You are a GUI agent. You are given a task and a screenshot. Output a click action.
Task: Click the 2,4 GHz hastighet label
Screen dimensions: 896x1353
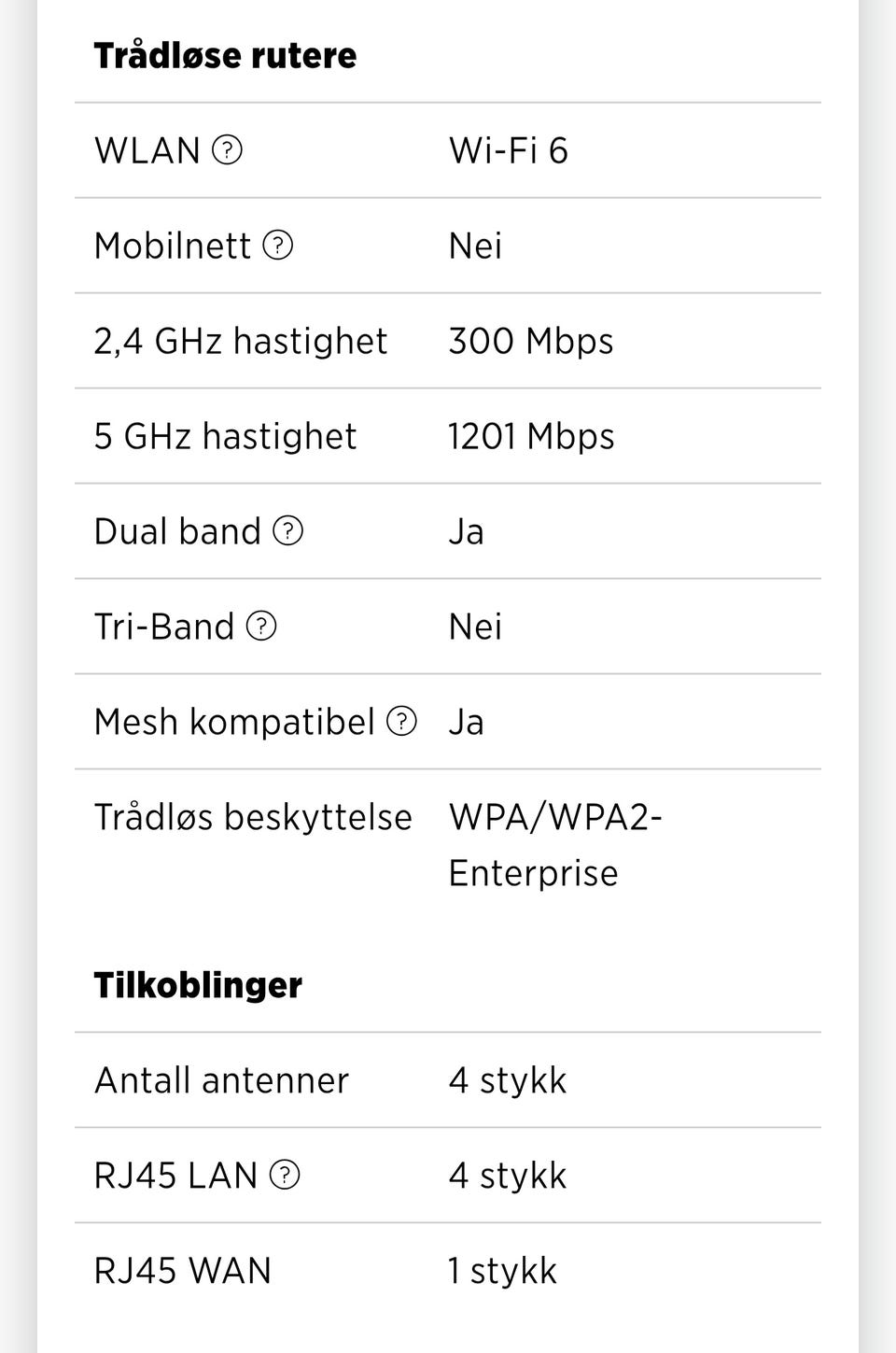[x=240, y=341]
